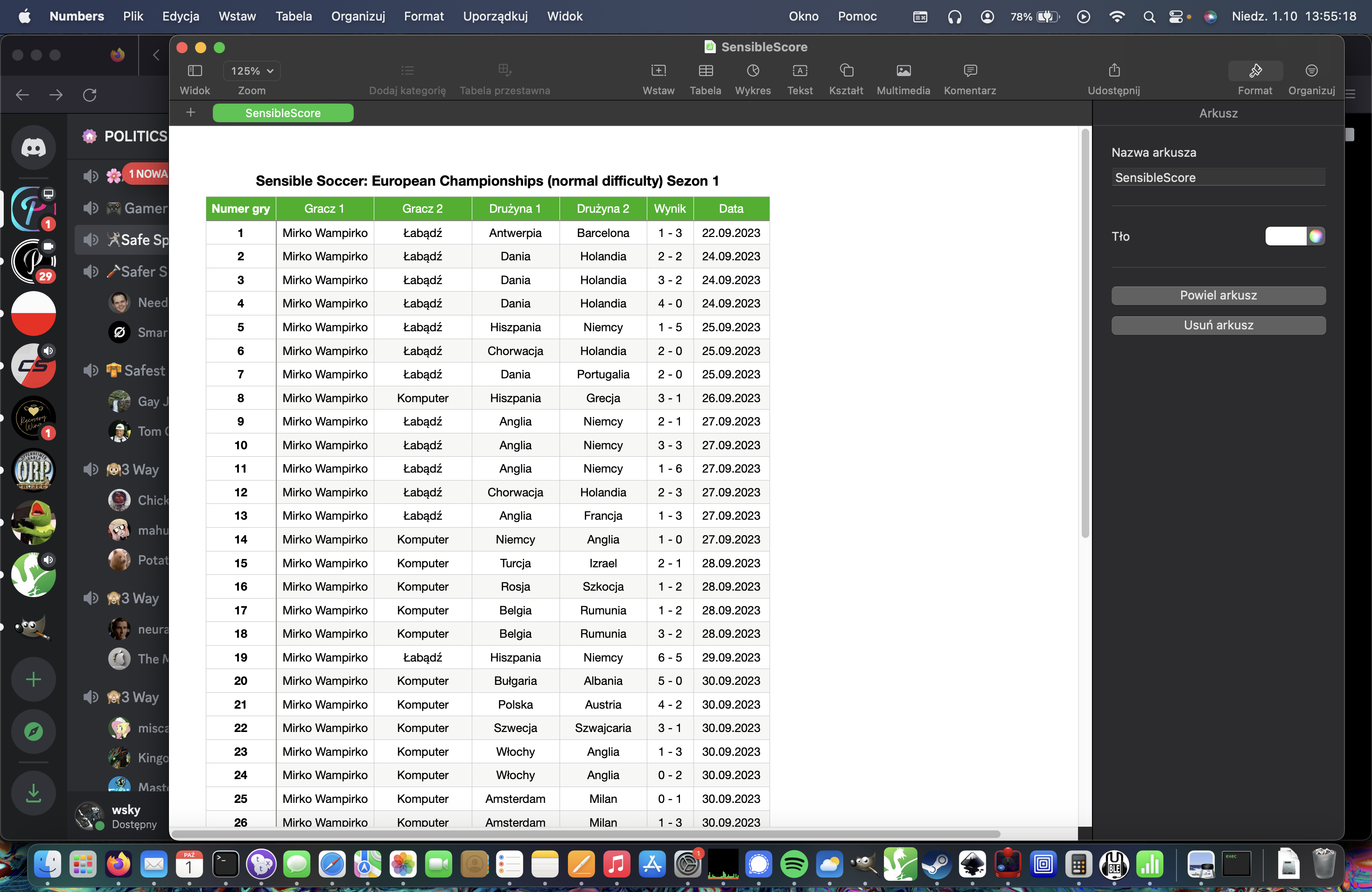
Task: Toggle the Organizuj inspector panel
Action: [1311, 71]
